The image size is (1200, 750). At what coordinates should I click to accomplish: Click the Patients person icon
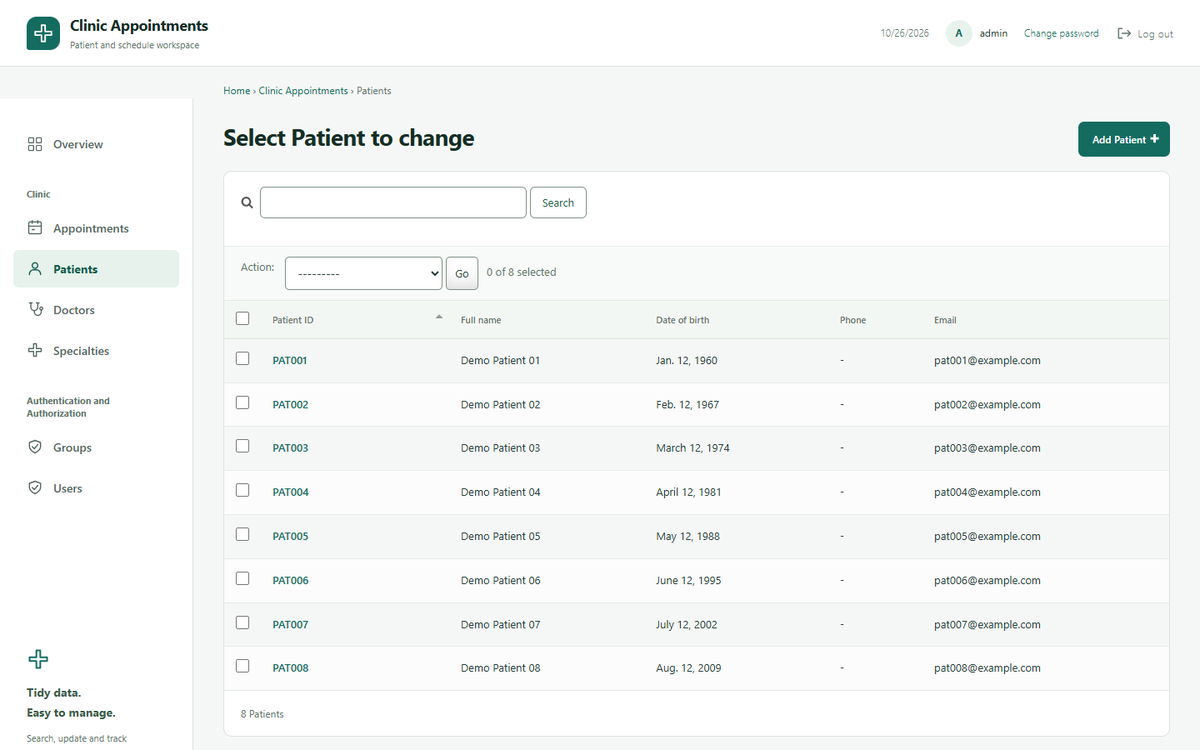pos(35,269)
